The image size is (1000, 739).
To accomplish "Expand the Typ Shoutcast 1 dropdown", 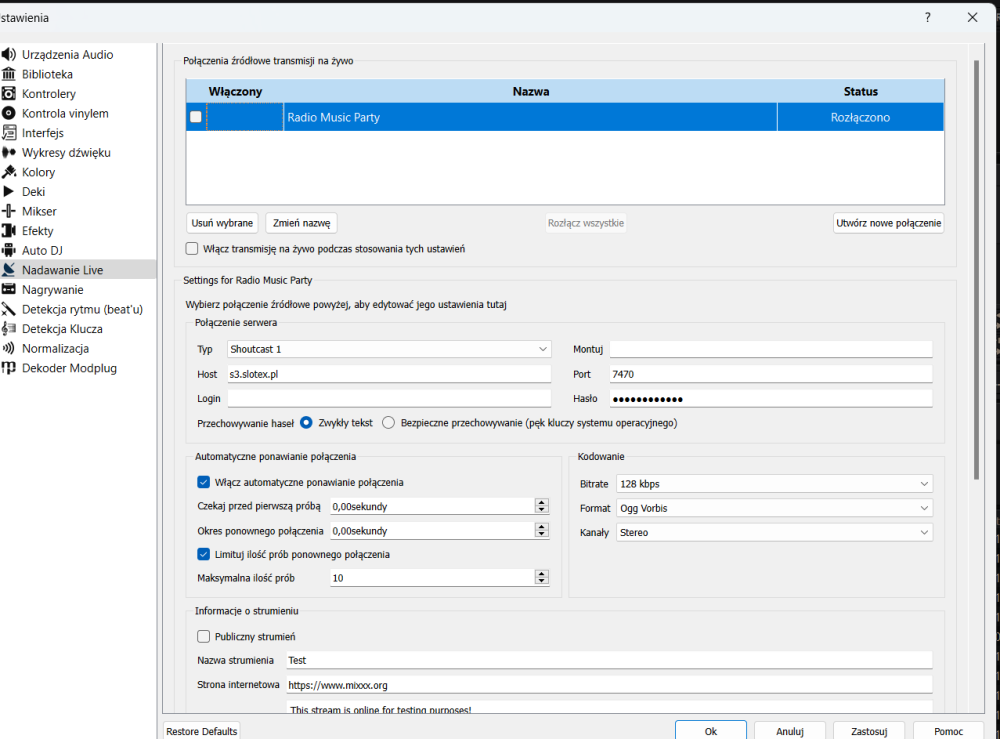I will tap(389, 349).
